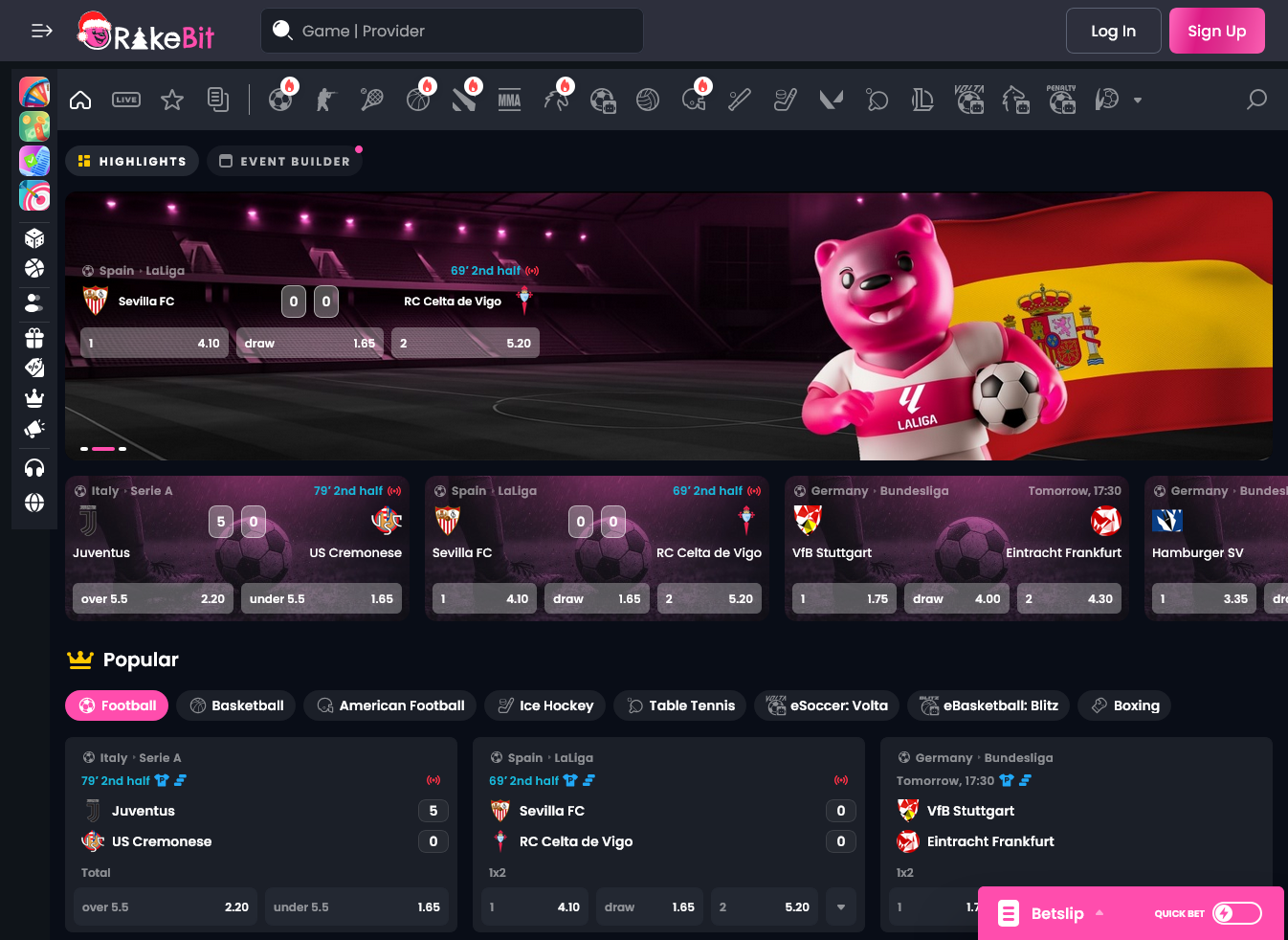
Task: Open the spin wheel sidebar thumbnail
Action: point(34,92)
